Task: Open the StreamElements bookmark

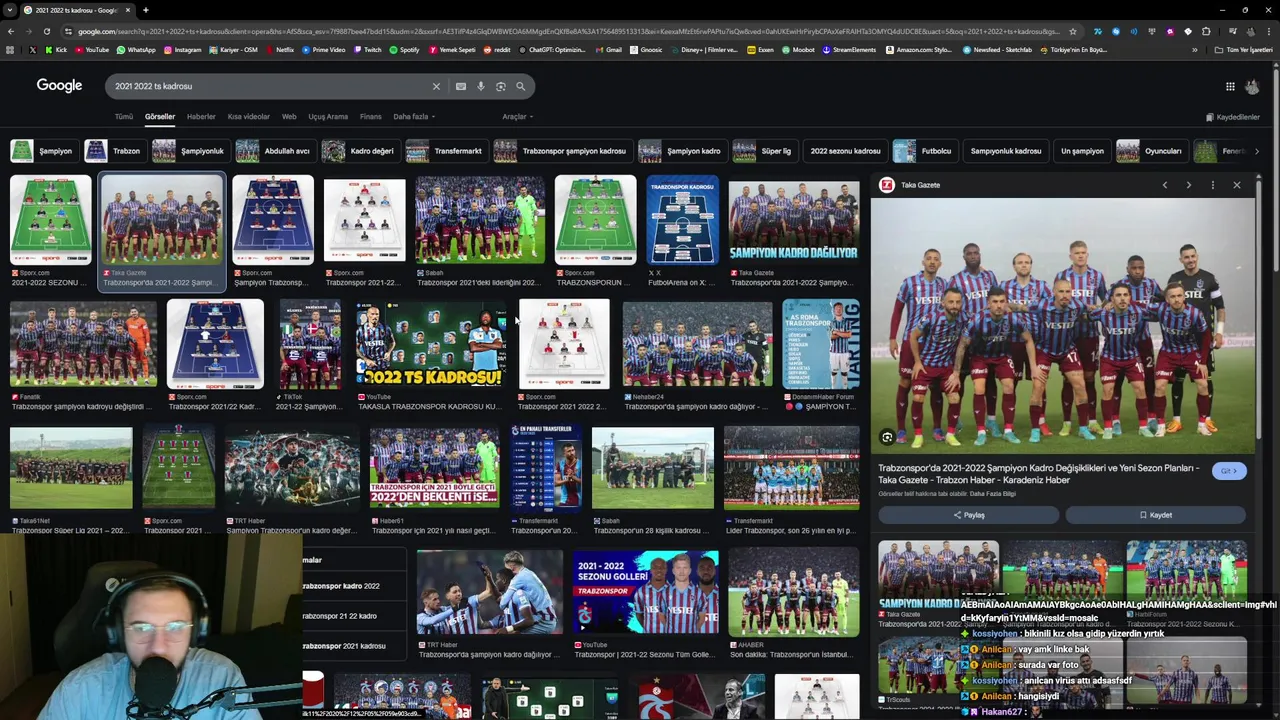Action: pyautogui.click(x=848, y=49)
